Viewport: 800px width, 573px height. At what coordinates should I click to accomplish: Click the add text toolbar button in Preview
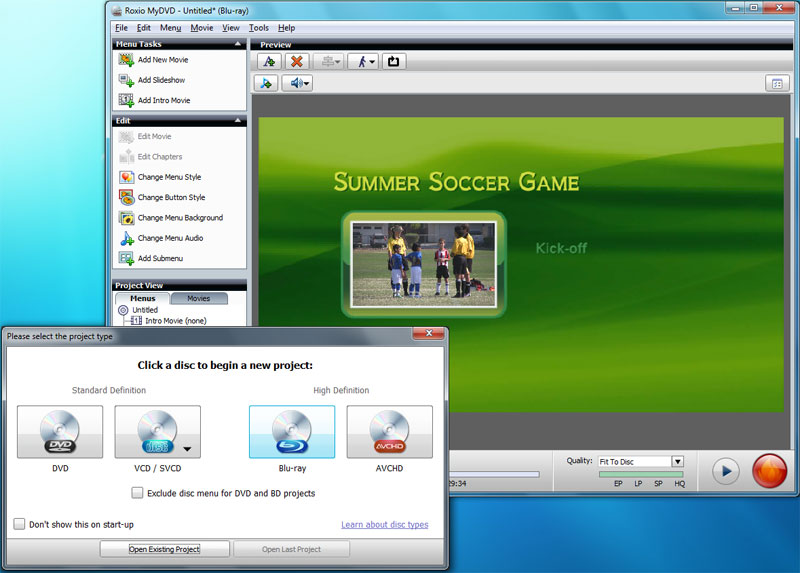pos(269,62)
